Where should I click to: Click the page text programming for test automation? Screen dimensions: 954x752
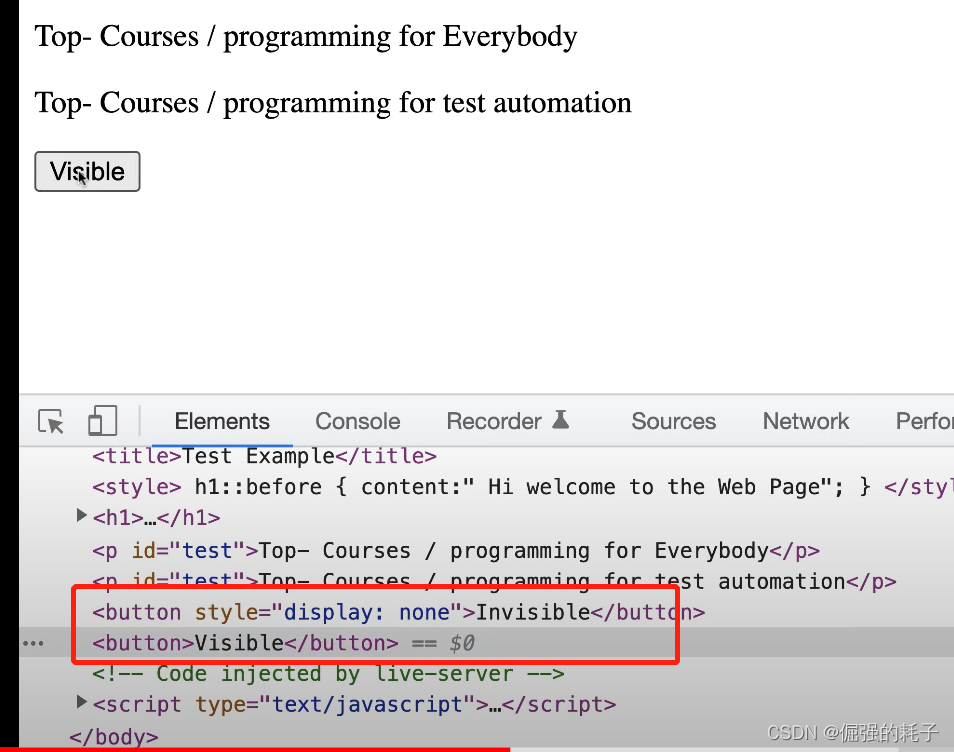click(x=427, y=103)
